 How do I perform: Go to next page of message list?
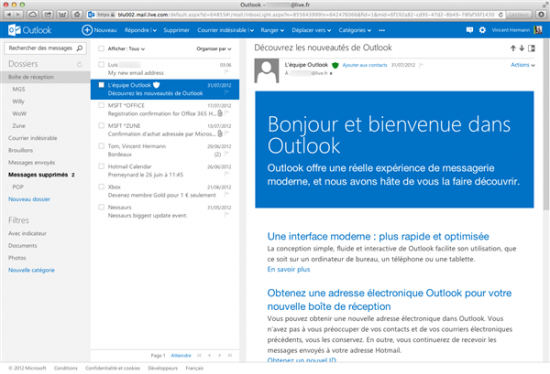220,355
